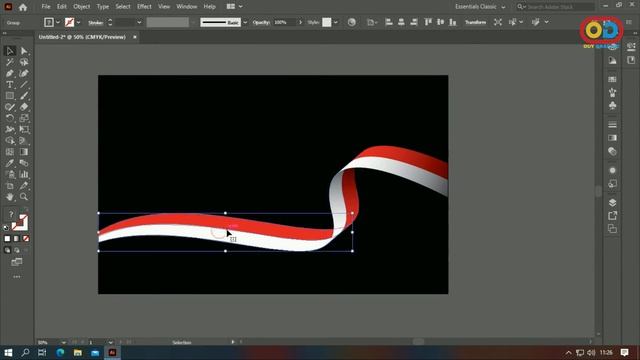Open fill color dropdown in control bar
The image size is (640, 360).
(58, 22)
